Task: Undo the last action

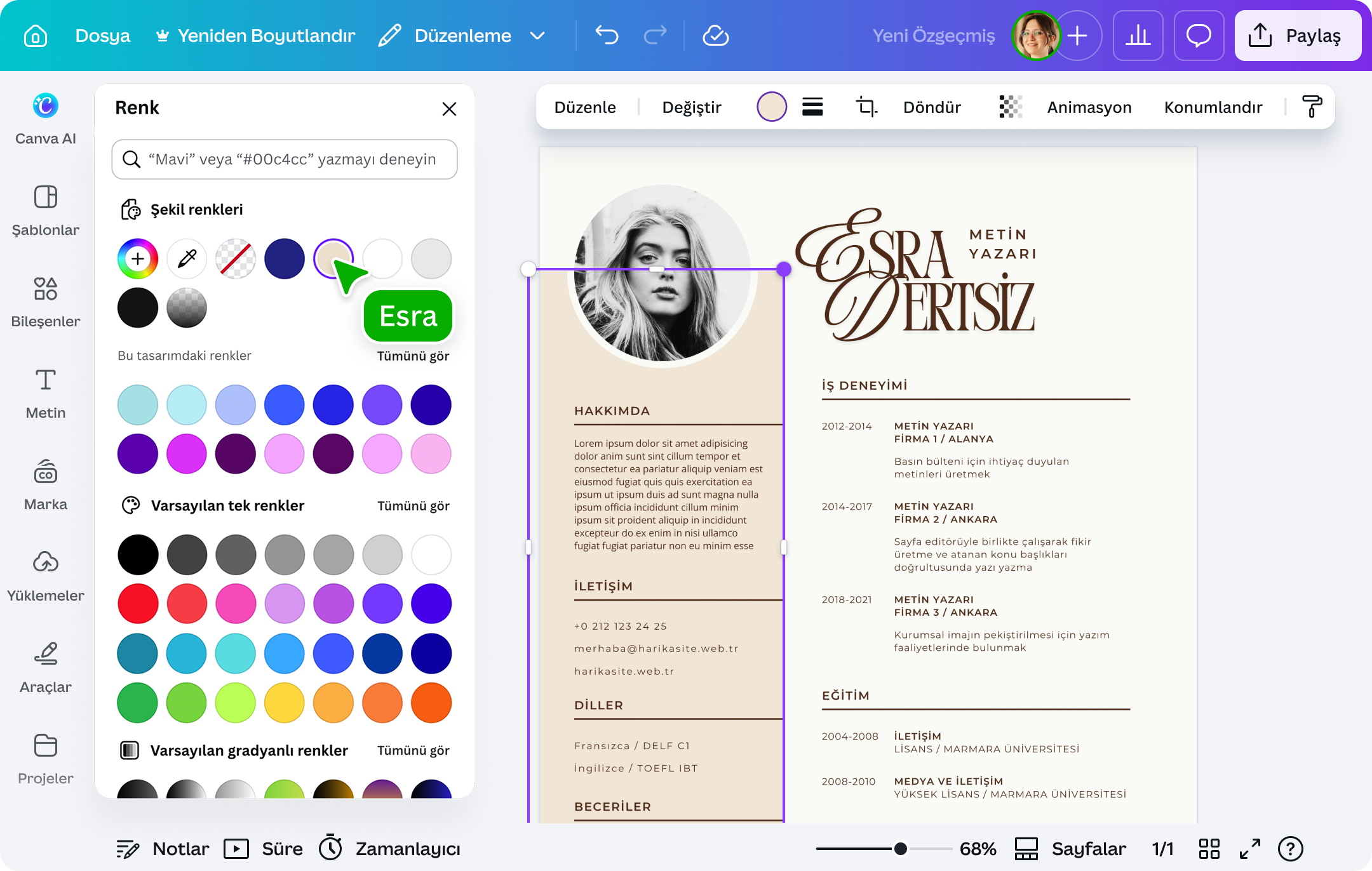Action: 607,36
